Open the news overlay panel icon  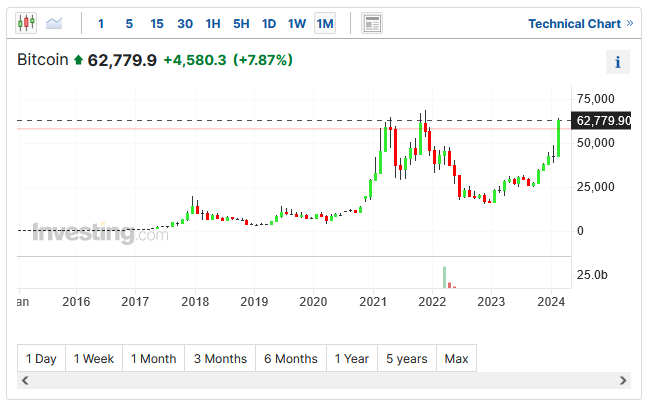[372, 23]
